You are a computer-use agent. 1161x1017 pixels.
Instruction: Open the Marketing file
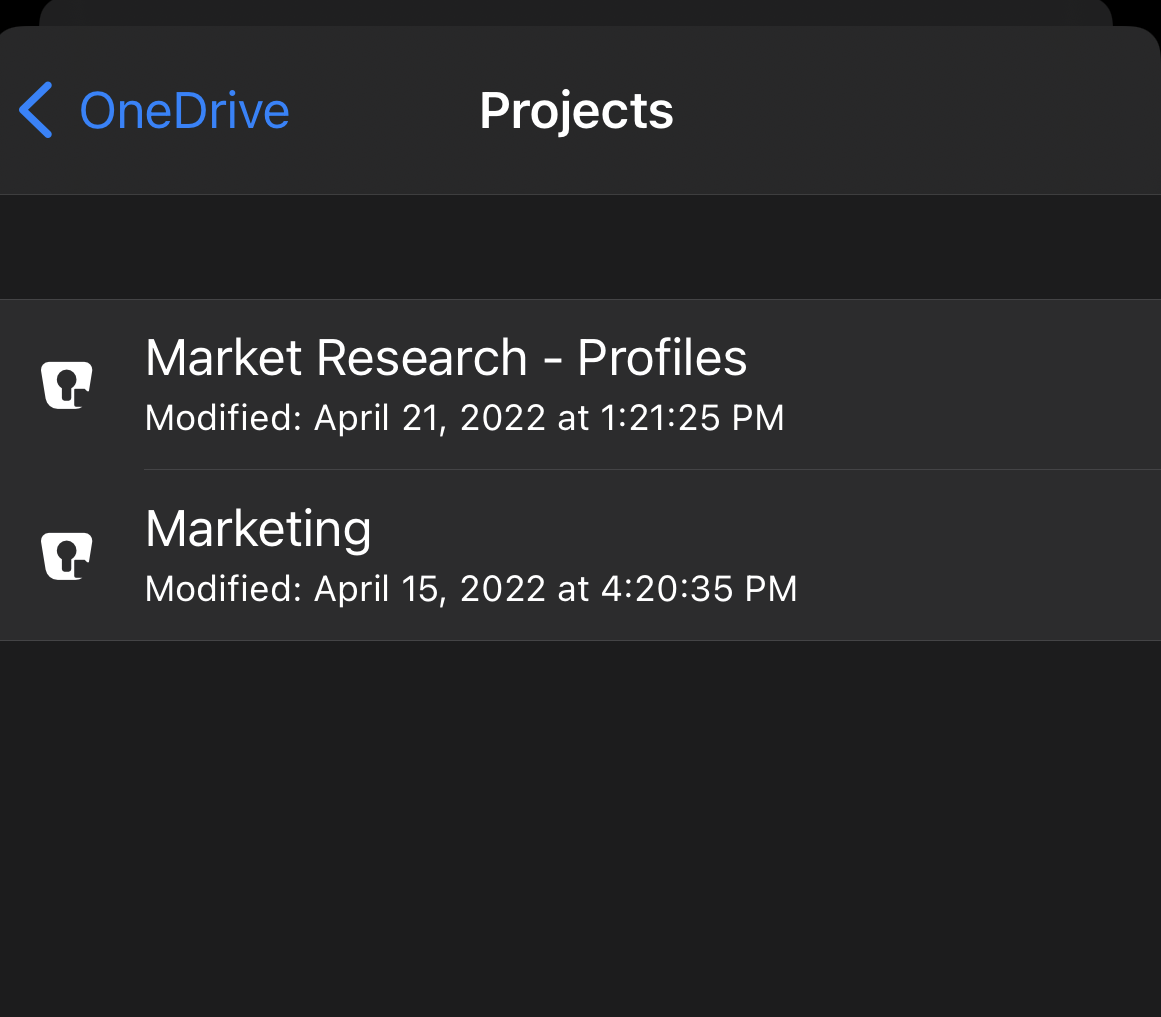tap(258, 528)
